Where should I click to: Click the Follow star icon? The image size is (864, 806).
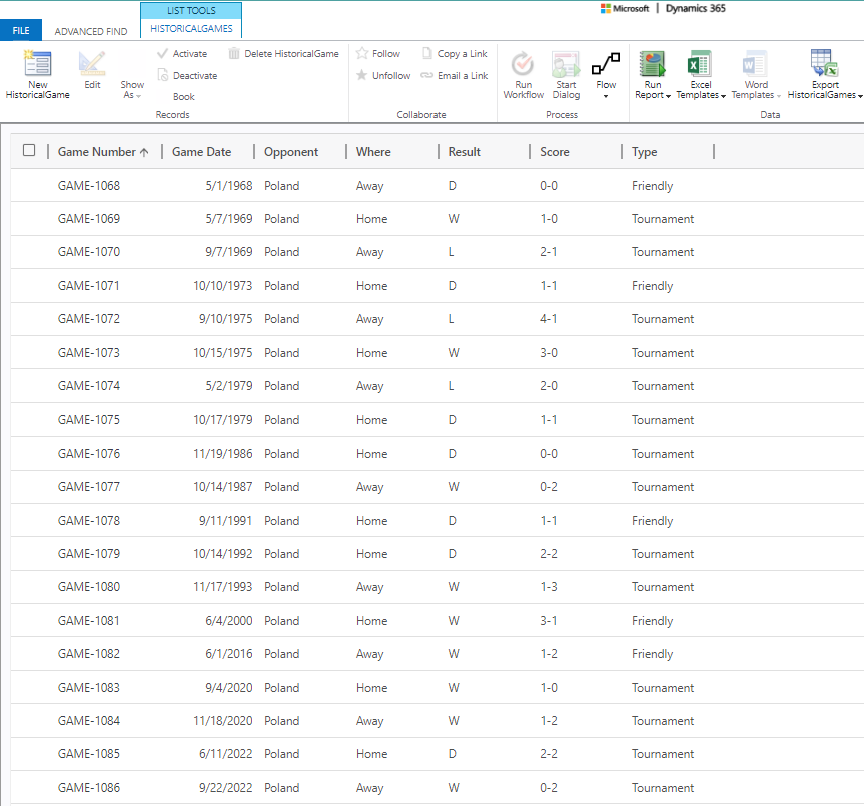(361, 53)
